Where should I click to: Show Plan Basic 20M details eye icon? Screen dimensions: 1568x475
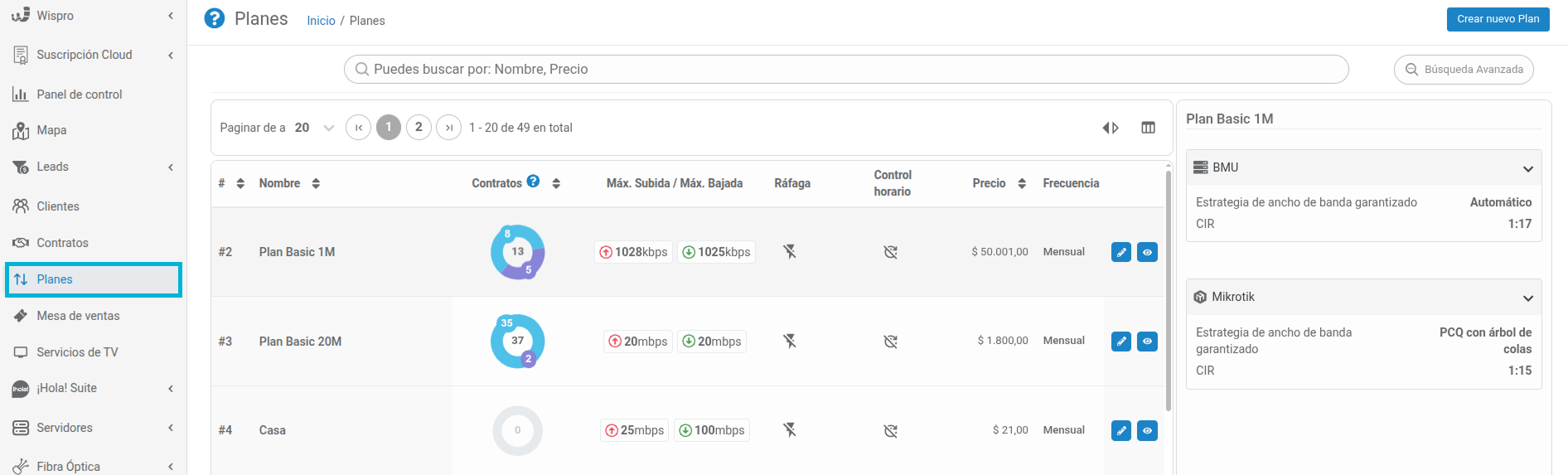[1147, 341]
